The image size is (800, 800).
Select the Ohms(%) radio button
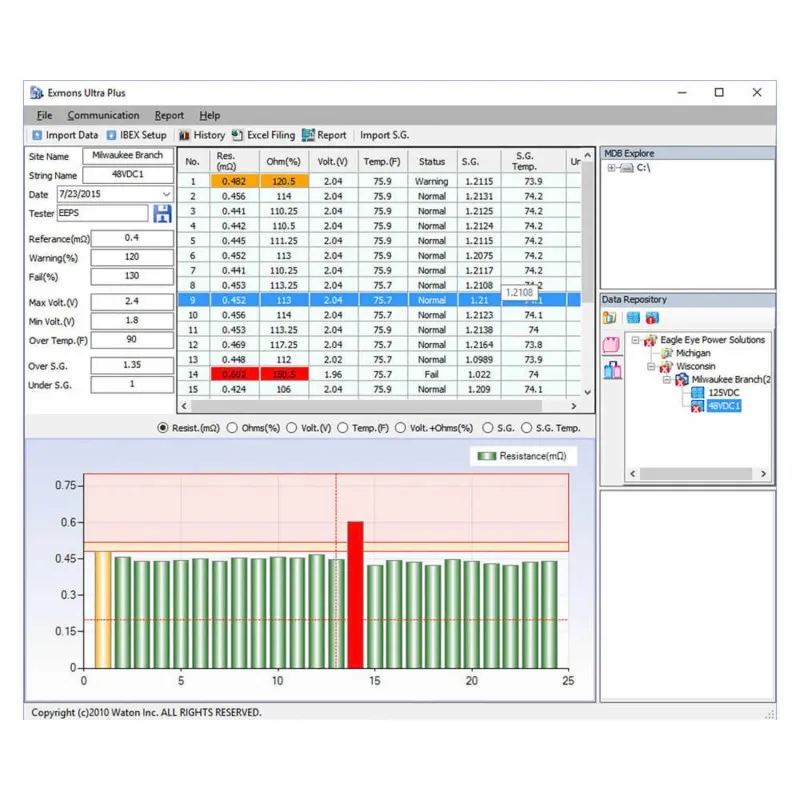tap(233, 428)
